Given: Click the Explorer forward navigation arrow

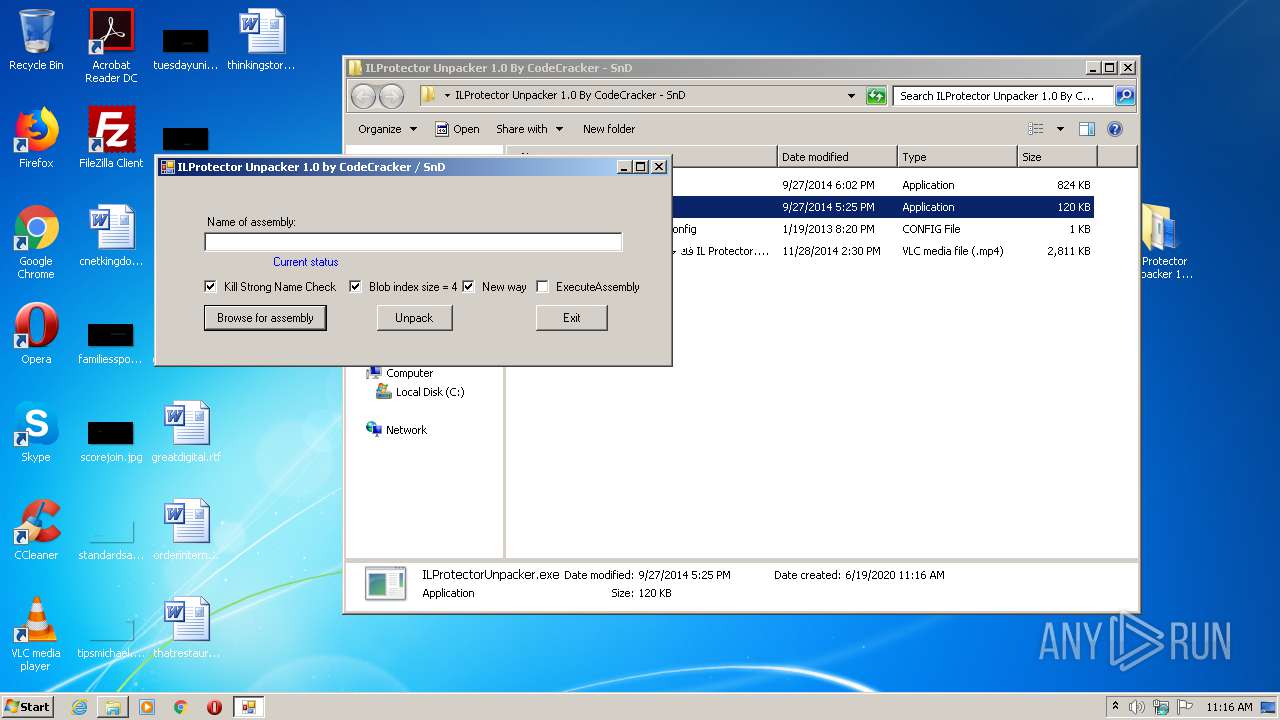Looking at the screenshot, I should (x=392, y=96).
